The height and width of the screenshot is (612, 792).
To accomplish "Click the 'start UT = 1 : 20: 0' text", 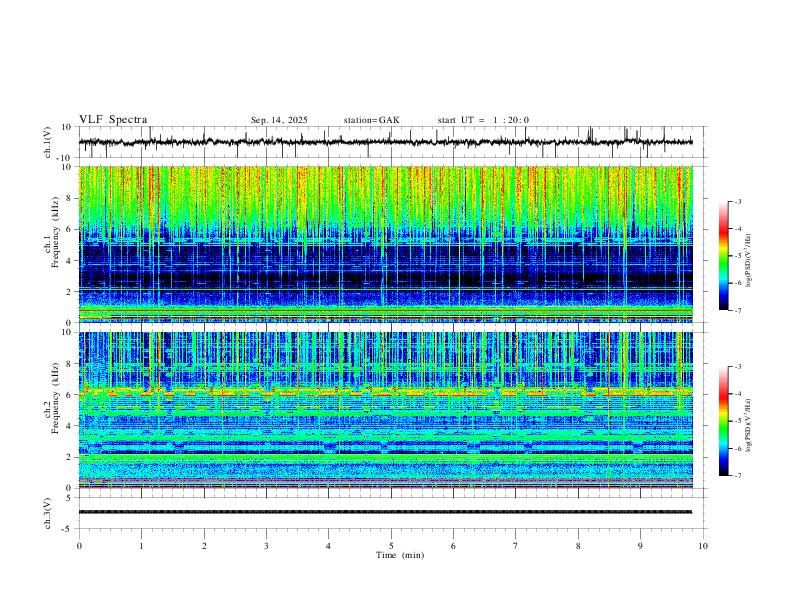I will (483, 120).
